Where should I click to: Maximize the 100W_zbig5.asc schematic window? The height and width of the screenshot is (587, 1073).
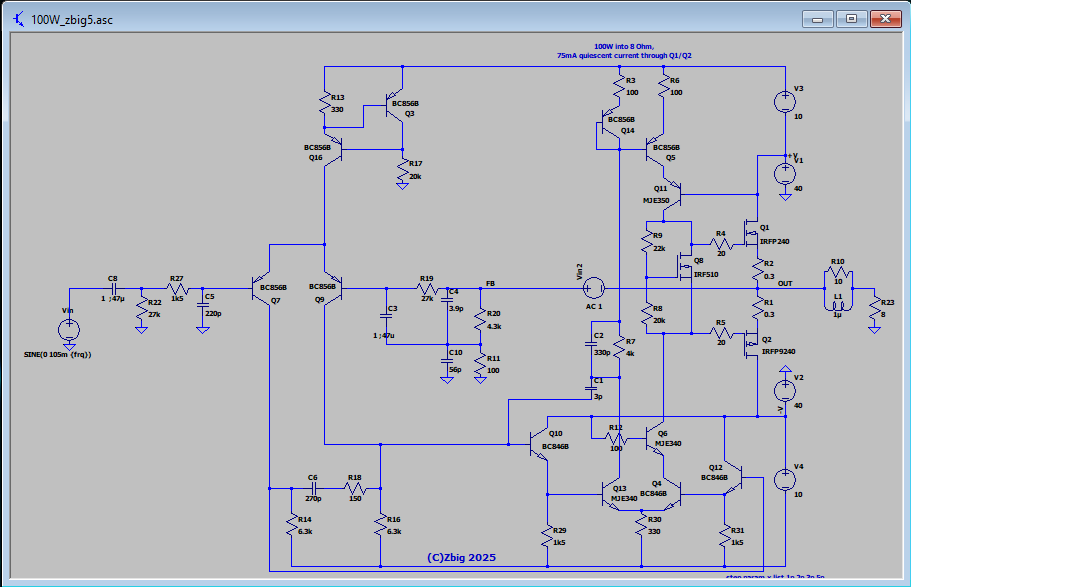(851, 19)
